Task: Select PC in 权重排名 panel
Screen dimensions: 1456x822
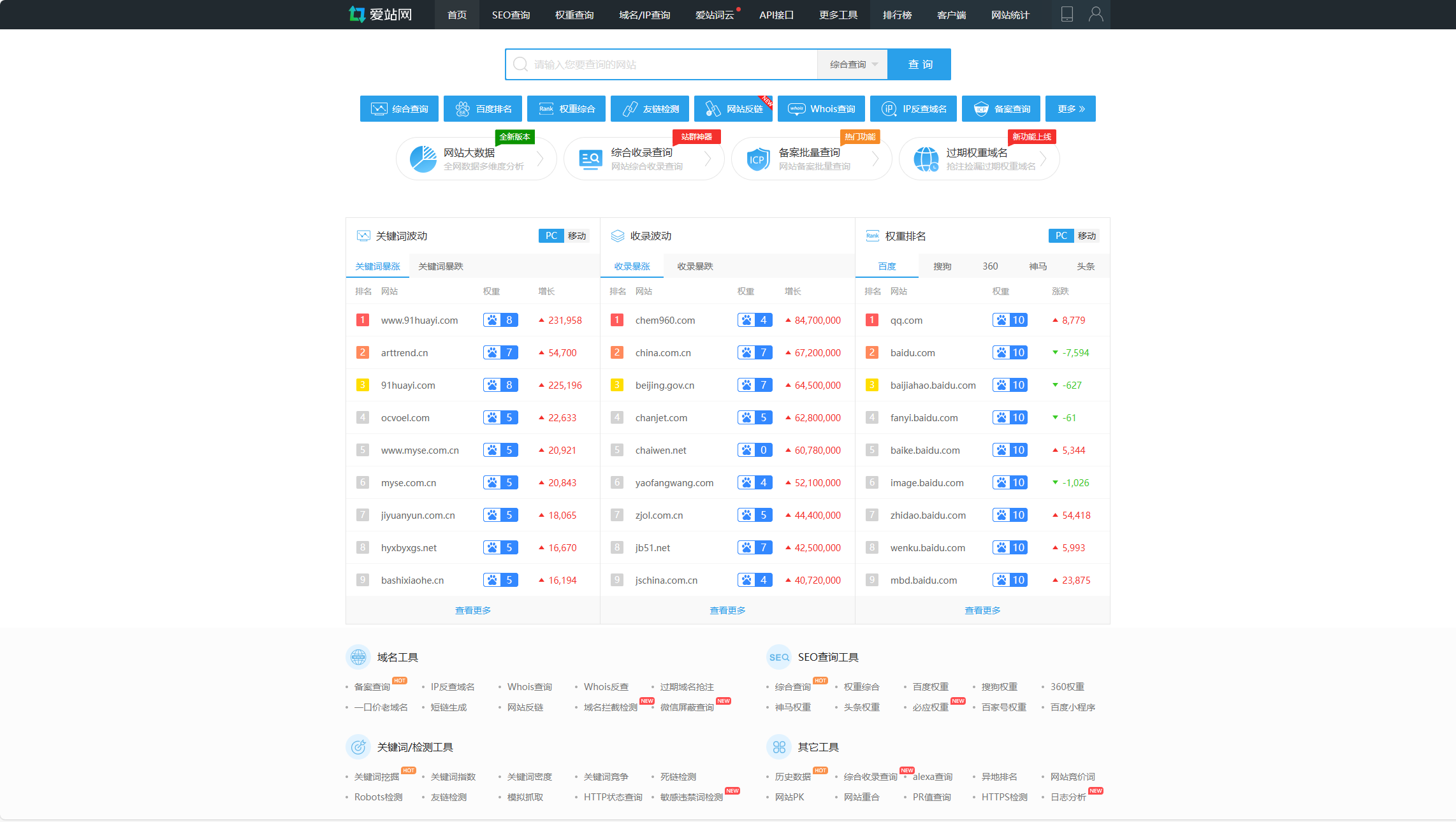Action: tap(1061, 236)
